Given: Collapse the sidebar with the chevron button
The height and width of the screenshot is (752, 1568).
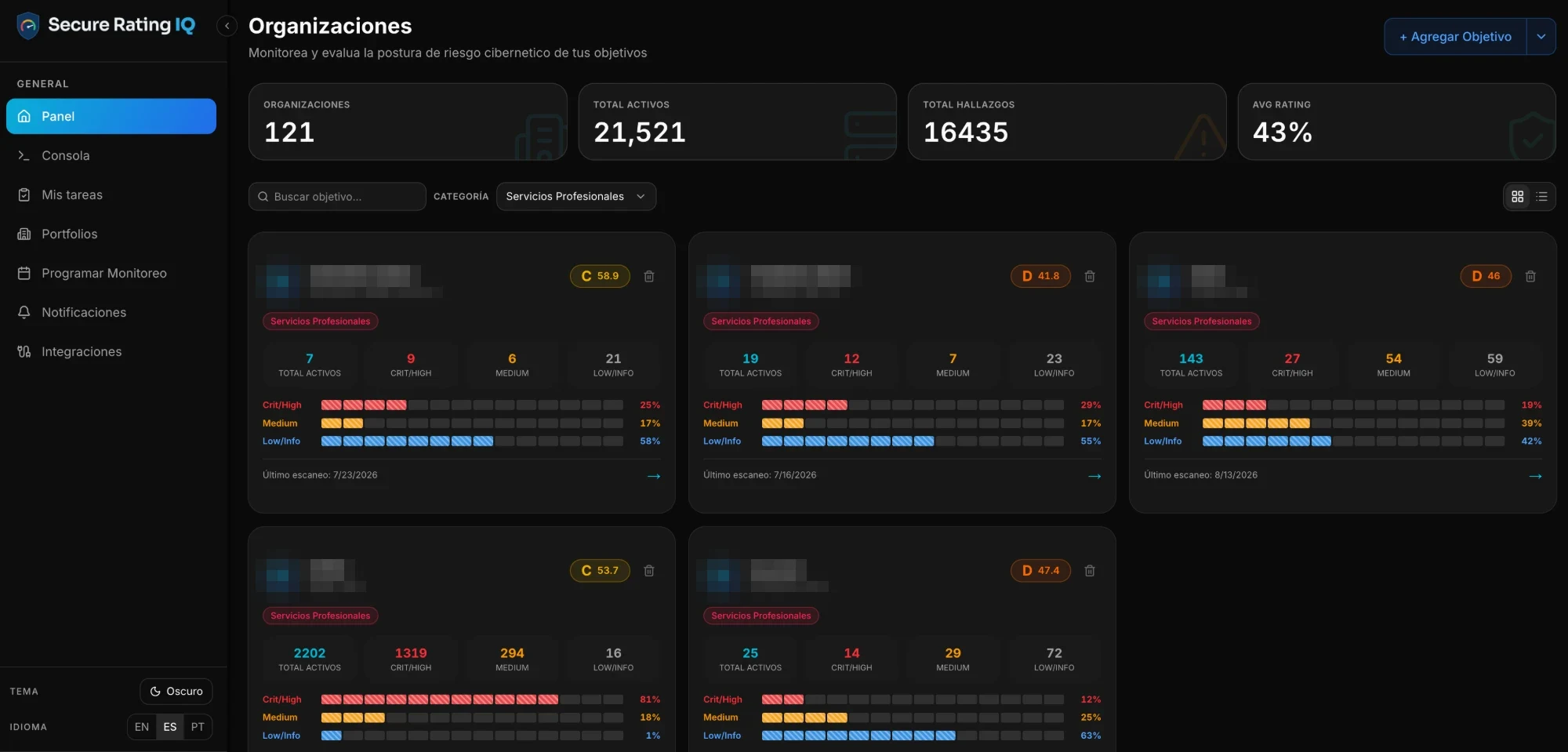Looking at the screenshot, I should tap(227, 26).
